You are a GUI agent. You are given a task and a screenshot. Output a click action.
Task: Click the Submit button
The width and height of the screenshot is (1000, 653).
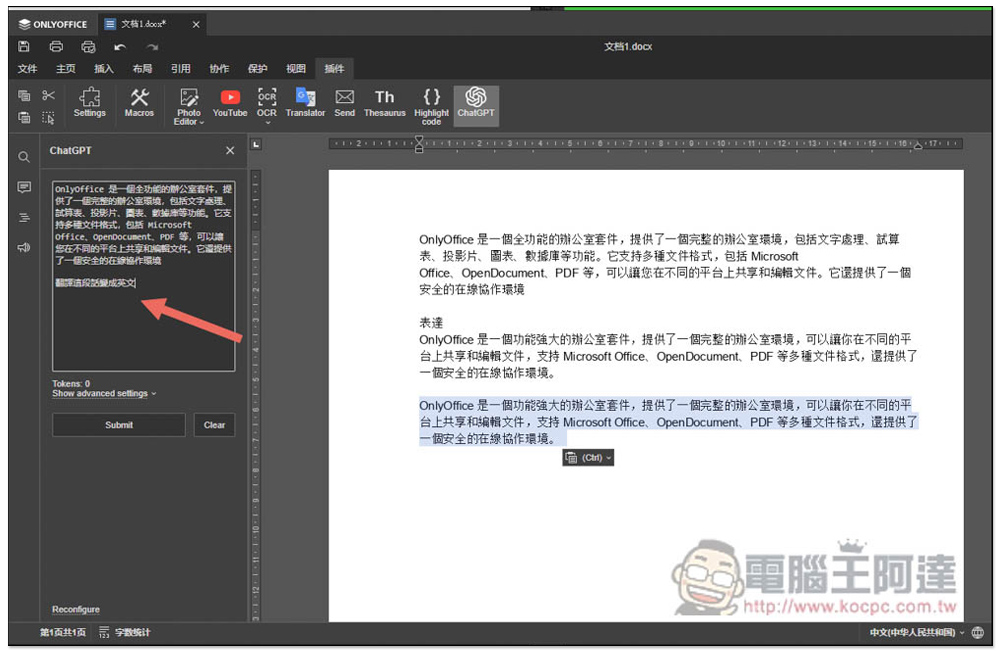click(x=119, y=425)
